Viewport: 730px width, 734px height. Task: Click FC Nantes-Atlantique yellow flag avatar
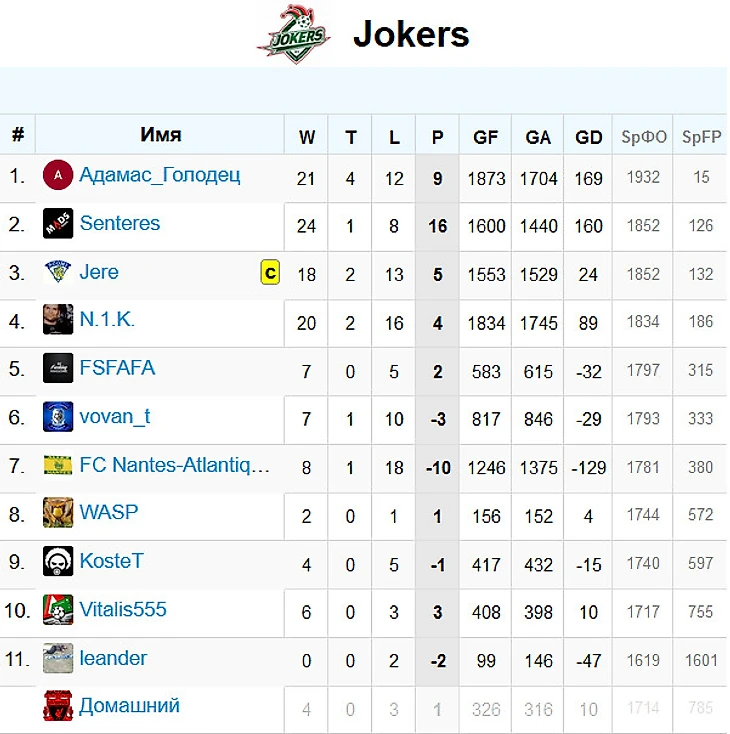(58, 465)
